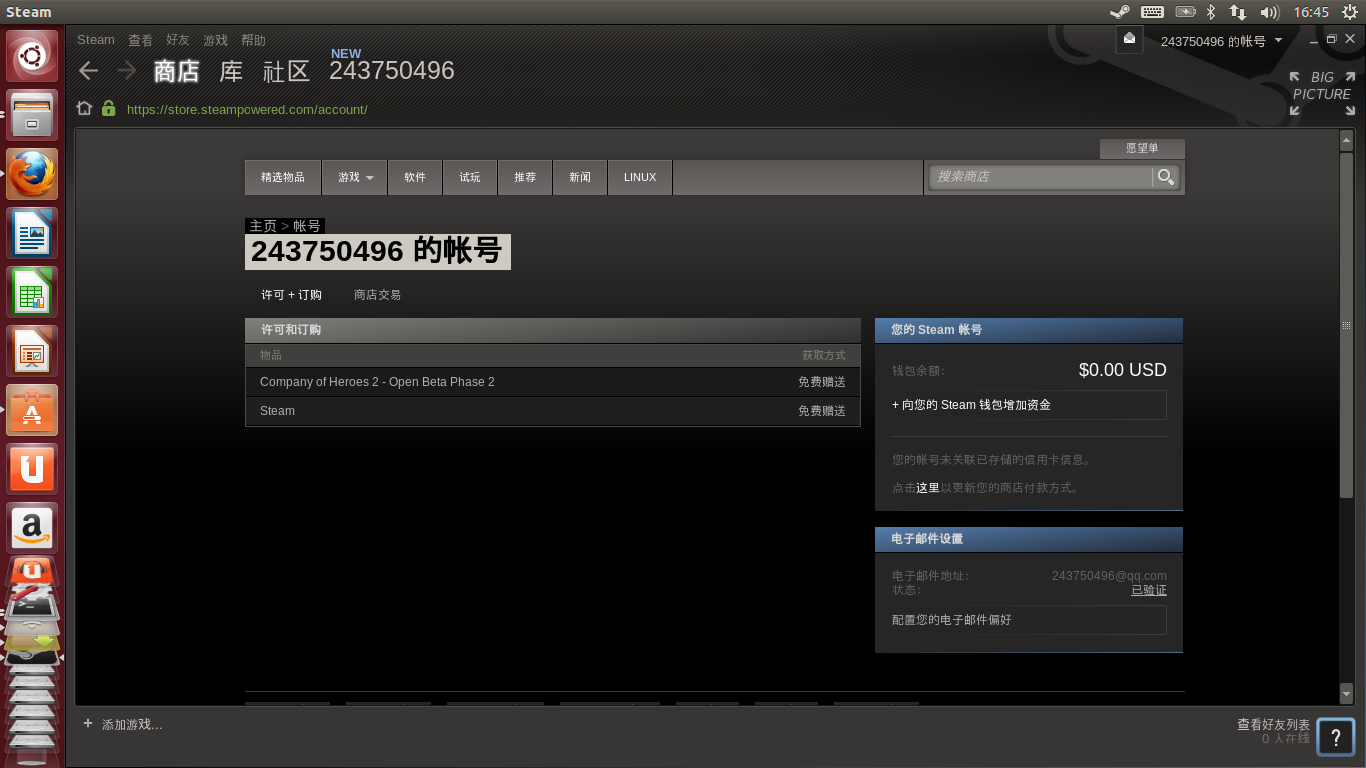Open Ubuntu One launcher icon
This screenshot has height=768, width=1366.
click(32, 469)
